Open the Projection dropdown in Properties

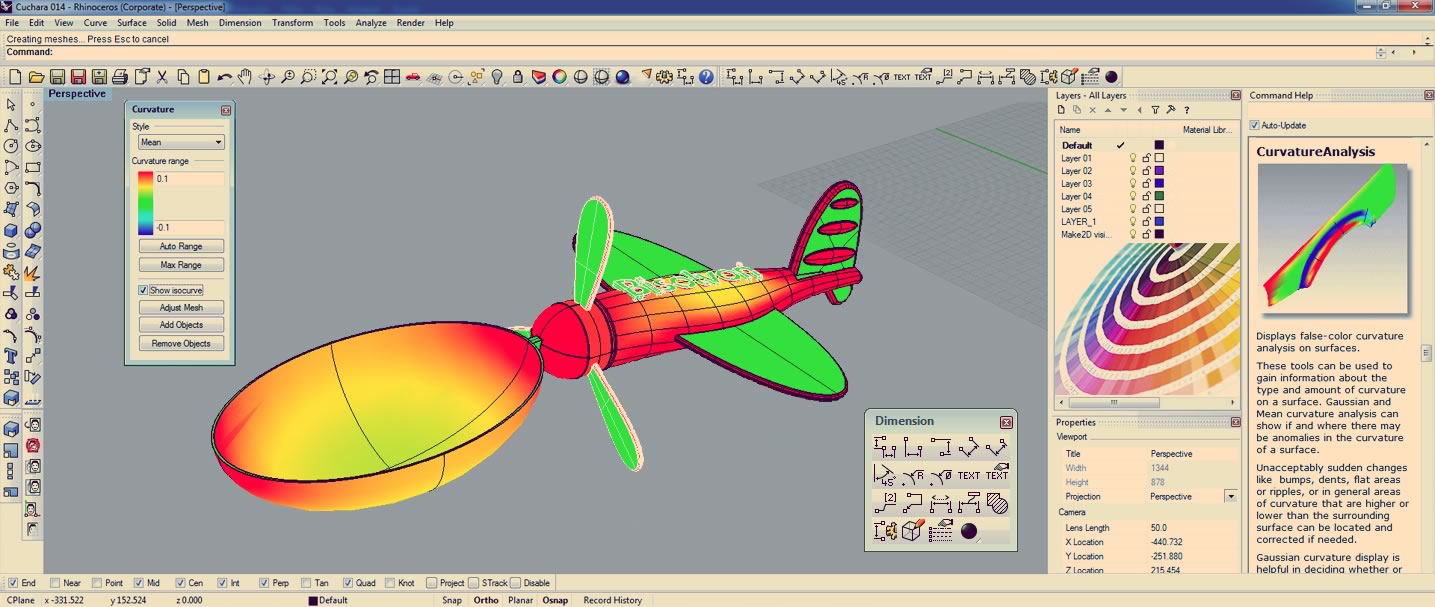1230,496
